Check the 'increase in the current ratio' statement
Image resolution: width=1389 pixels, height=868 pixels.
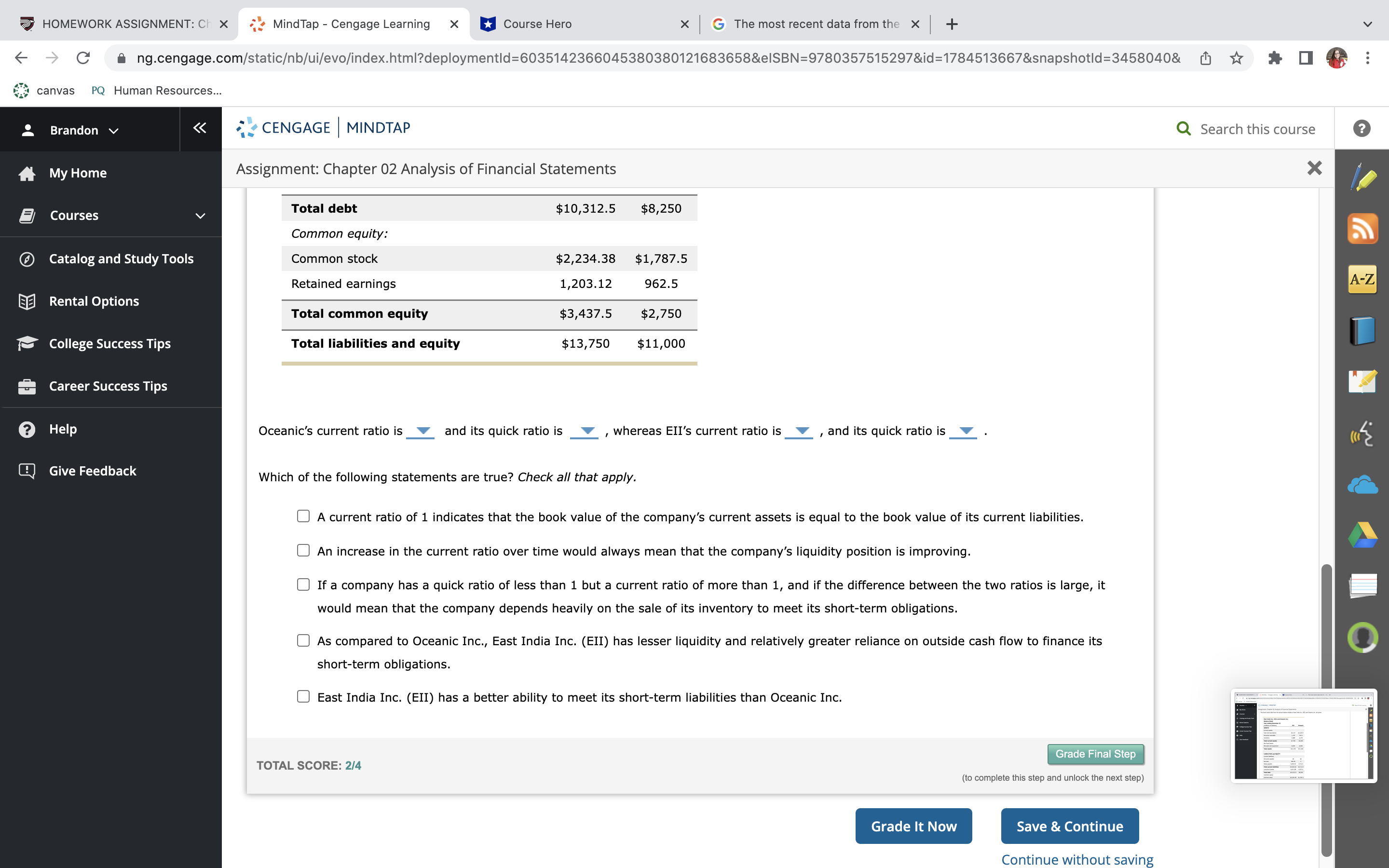click(x=303, y=550)
